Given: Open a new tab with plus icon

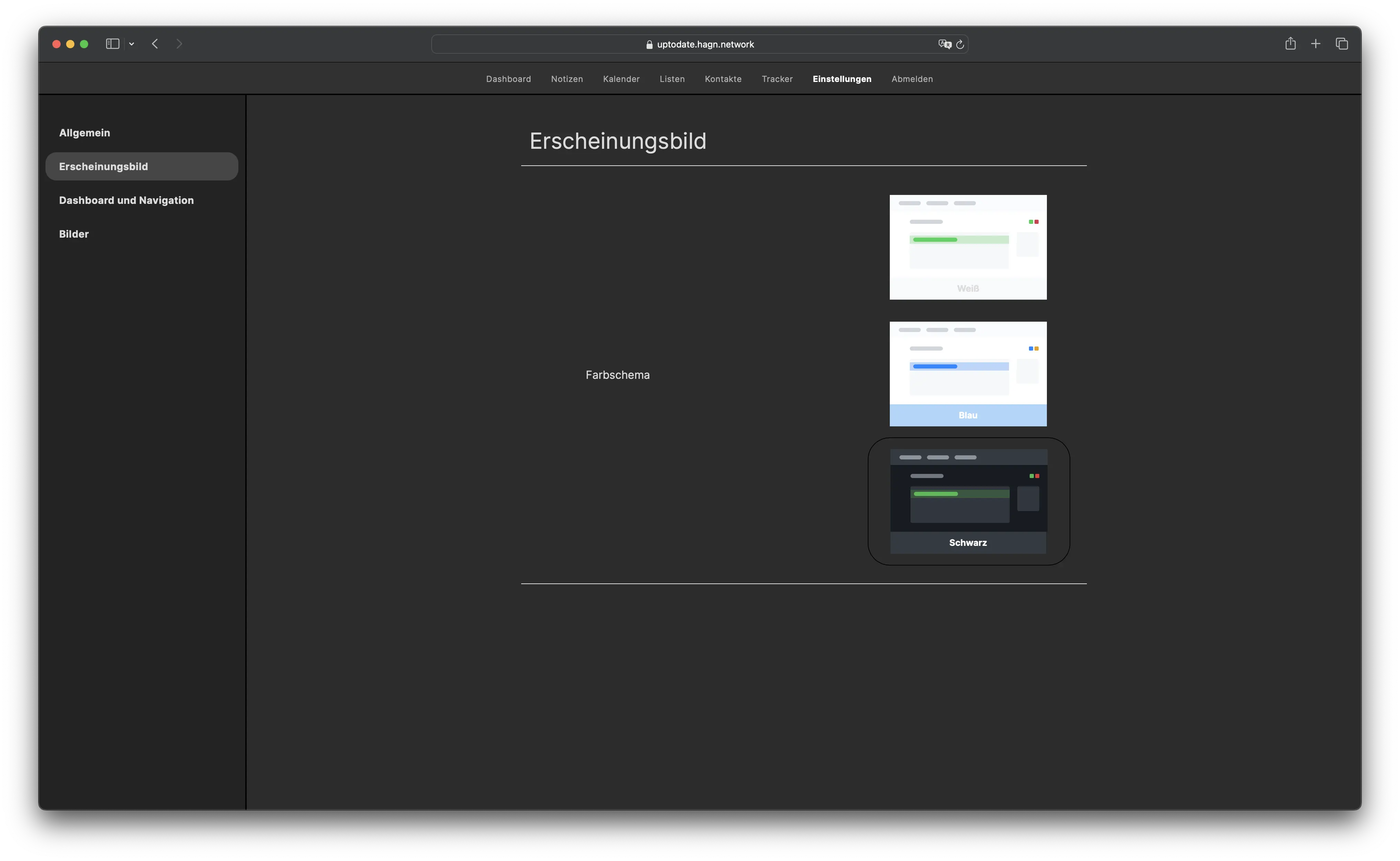Looking at the screenshot, I should click(1316, 44).
